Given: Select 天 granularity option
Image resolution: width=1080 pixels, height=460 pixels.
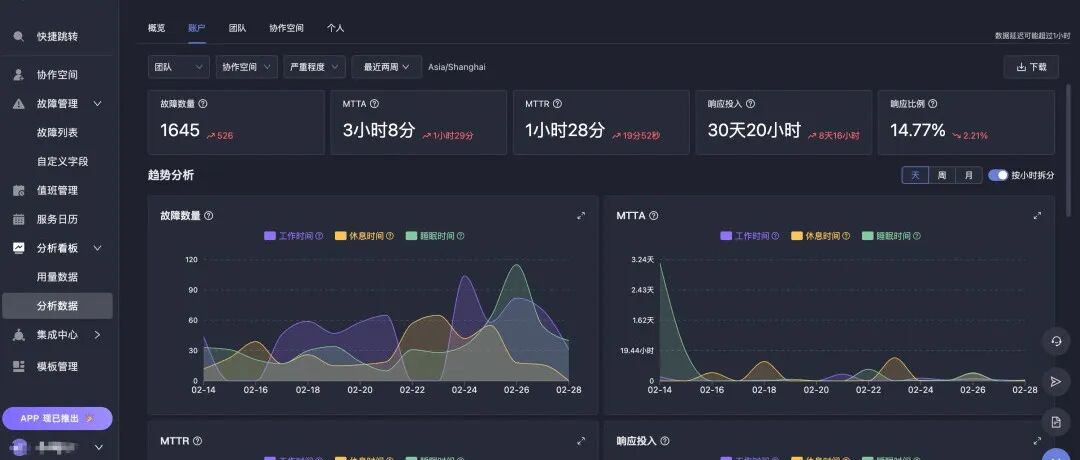Looking at the screenshot, I should coord(915,175).
